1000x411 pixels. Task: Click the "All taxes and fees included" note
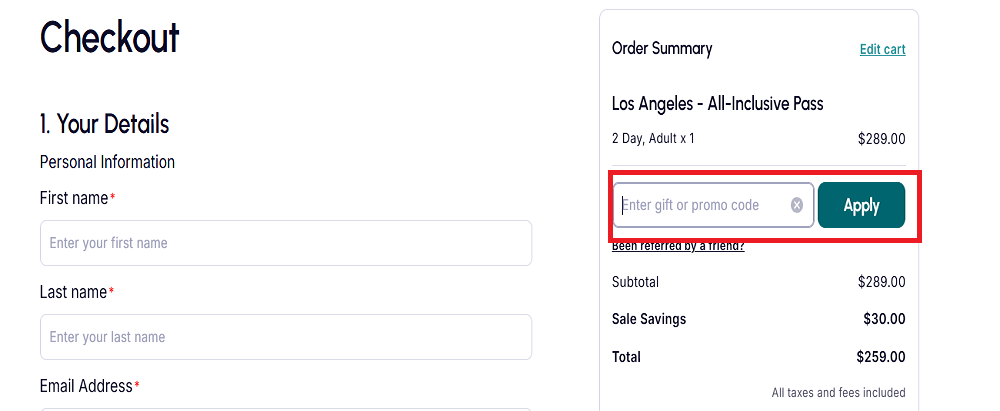pos(838,393)
